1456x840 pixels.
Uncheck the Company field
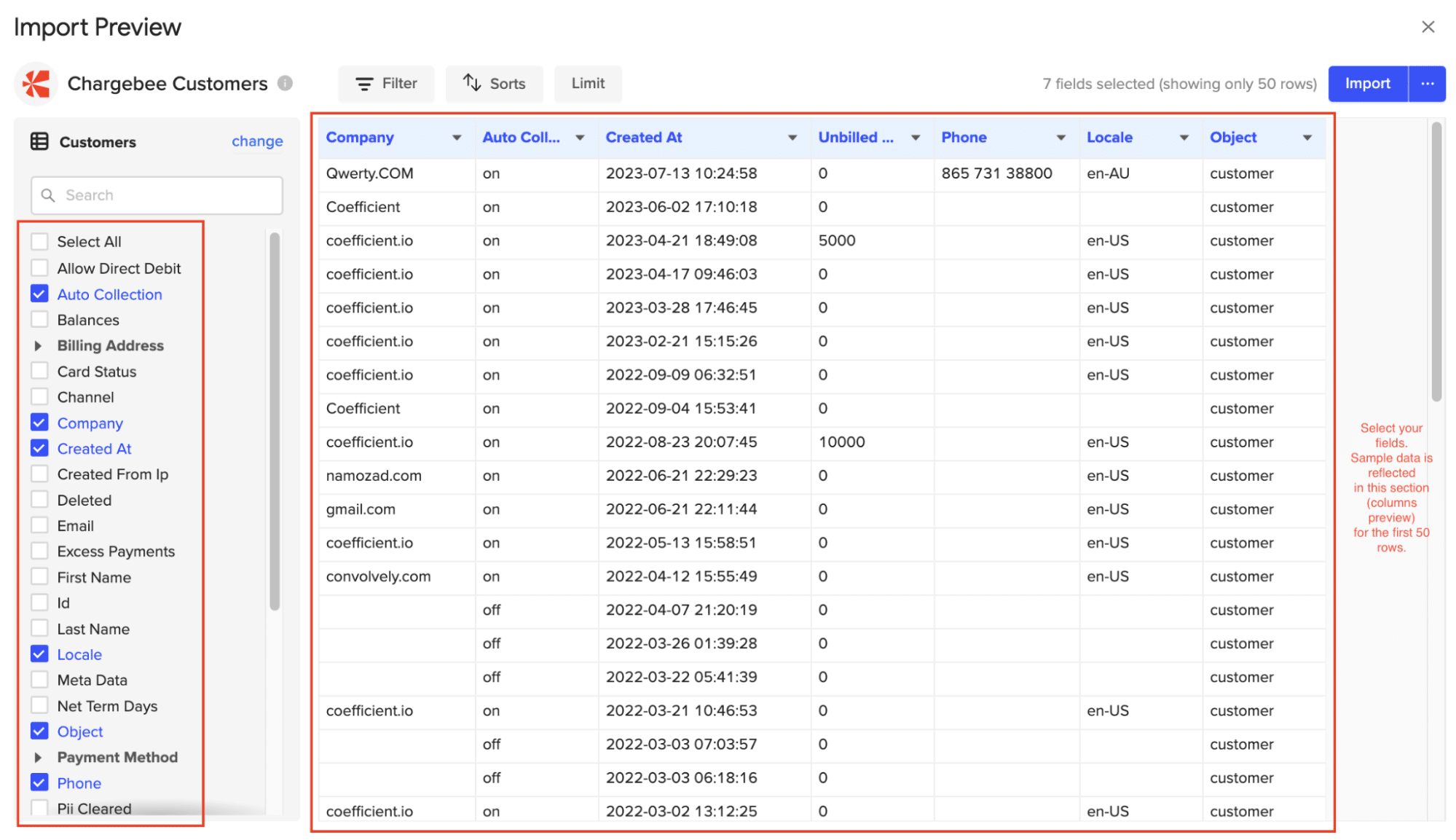(x=39, y=423)
